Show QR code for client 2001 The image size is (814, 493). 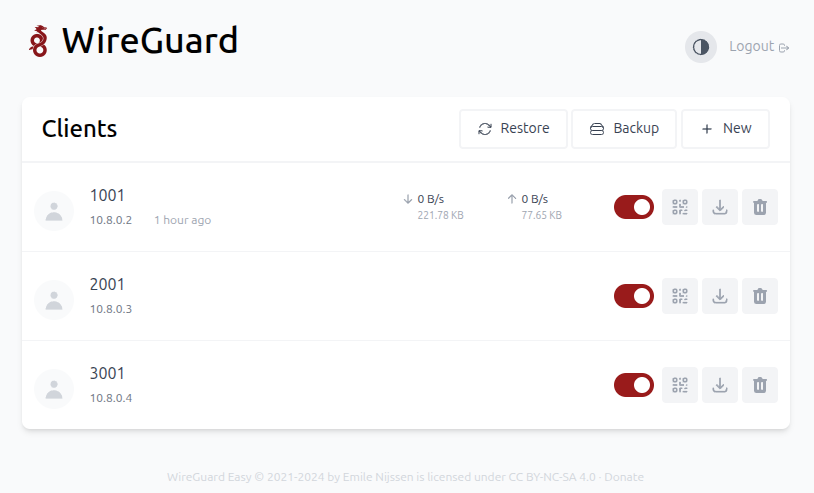pos(680,296)
